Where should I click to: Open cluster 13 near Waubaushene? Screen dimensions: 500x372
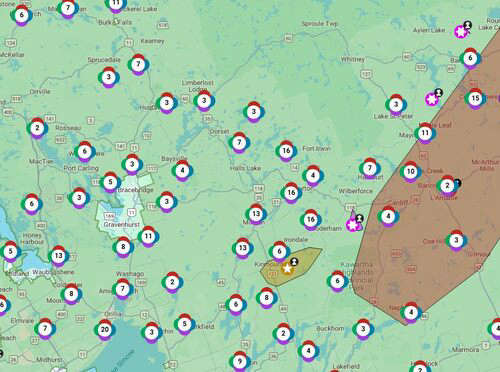[59, 256]
